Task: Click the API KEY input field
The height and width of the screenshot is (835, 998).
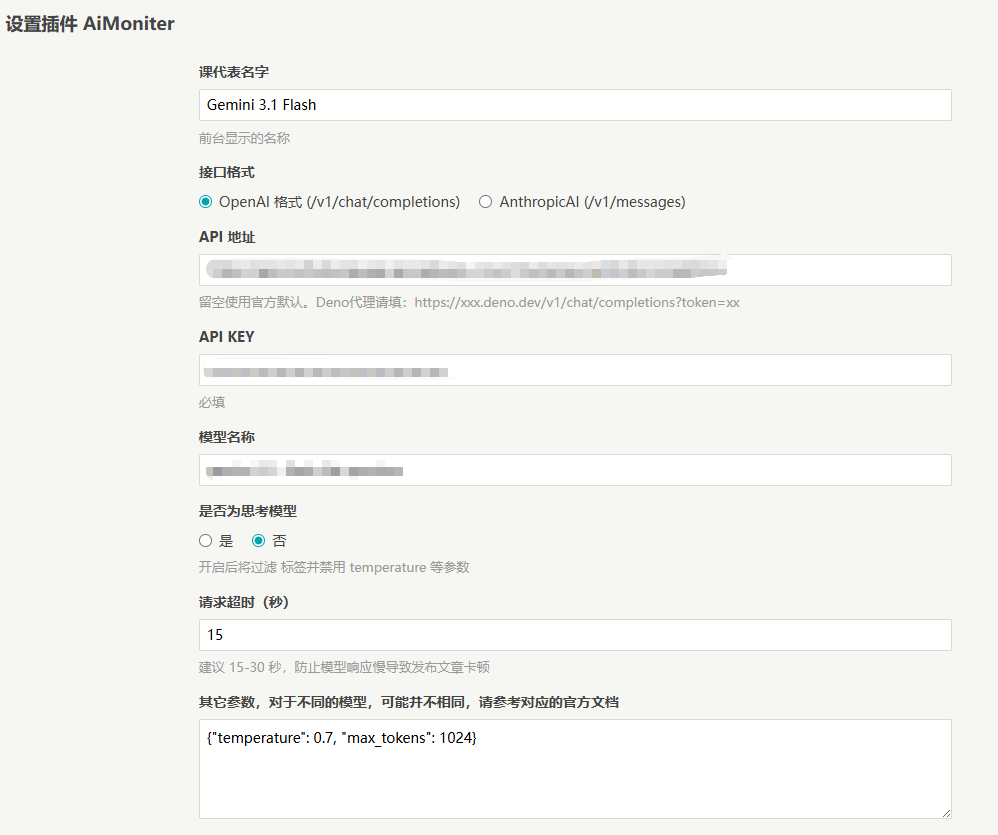Action: click(x=575, y=370)
